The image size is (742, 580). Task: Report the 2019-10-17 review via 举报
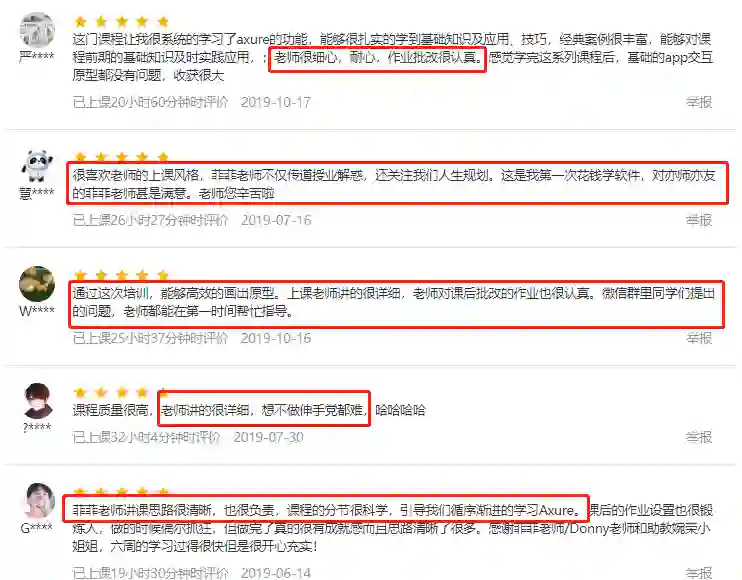click(699, 102)
